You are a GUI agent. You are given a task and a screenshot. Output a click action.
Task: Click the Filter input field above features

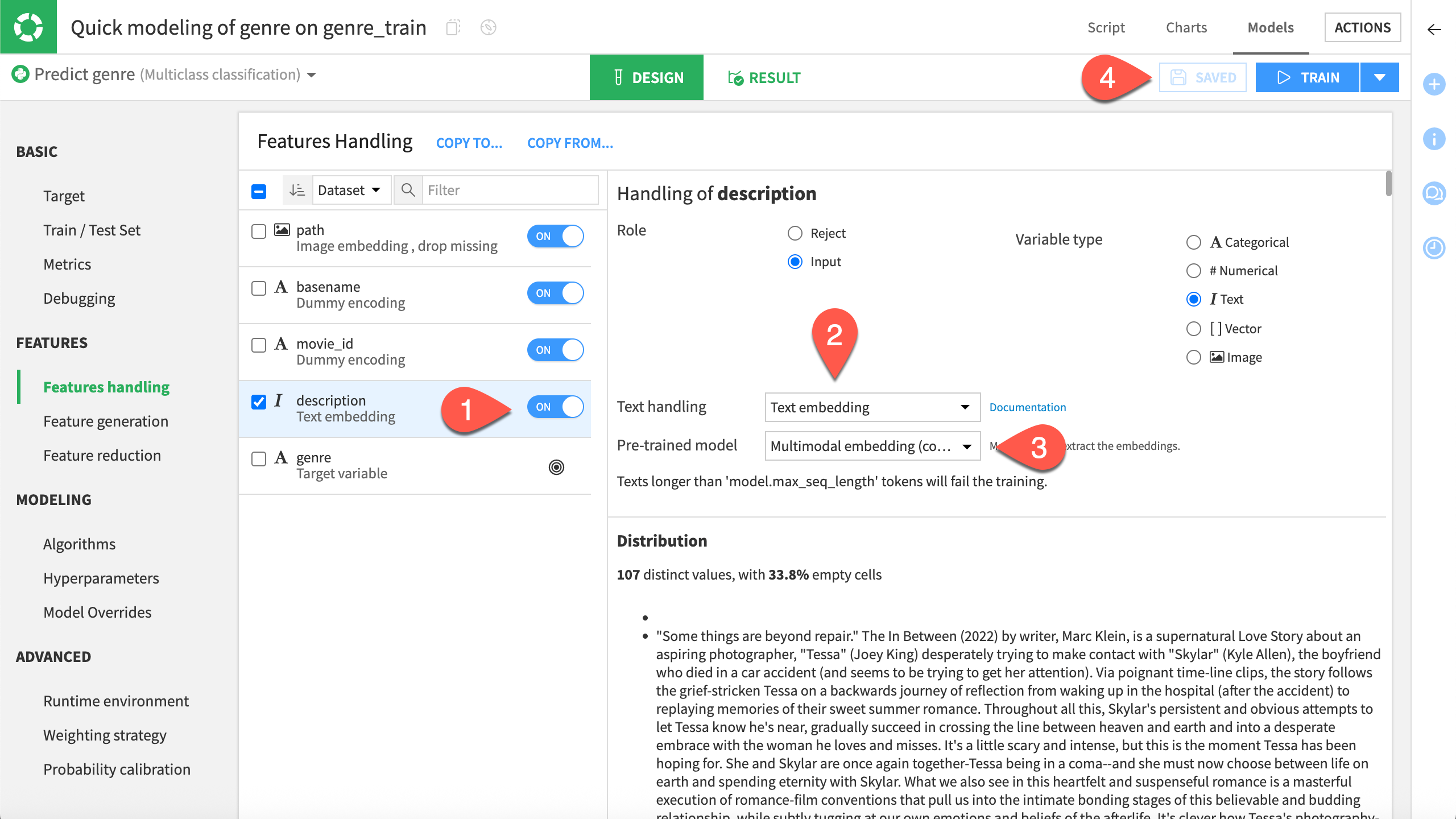tap(500, 189)
